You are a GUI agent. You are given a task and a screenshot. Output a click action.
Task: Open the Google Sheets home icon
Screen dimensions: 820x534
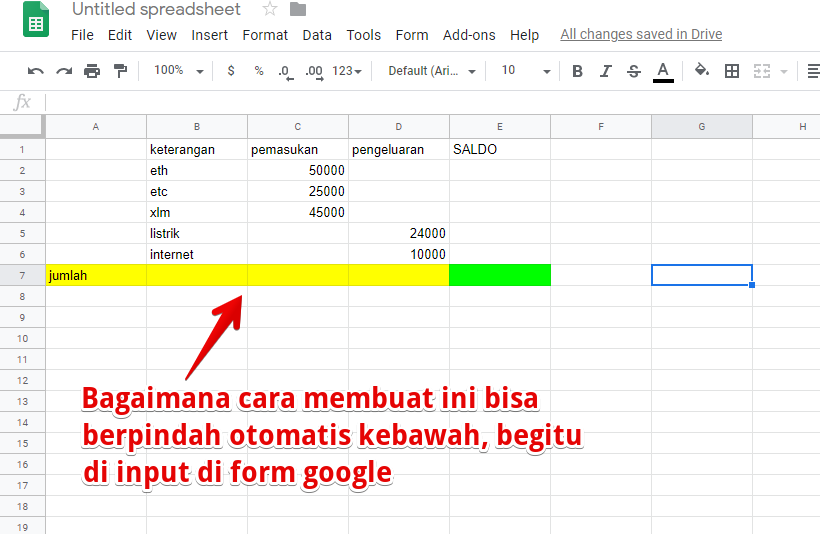[x=36, y=19]
